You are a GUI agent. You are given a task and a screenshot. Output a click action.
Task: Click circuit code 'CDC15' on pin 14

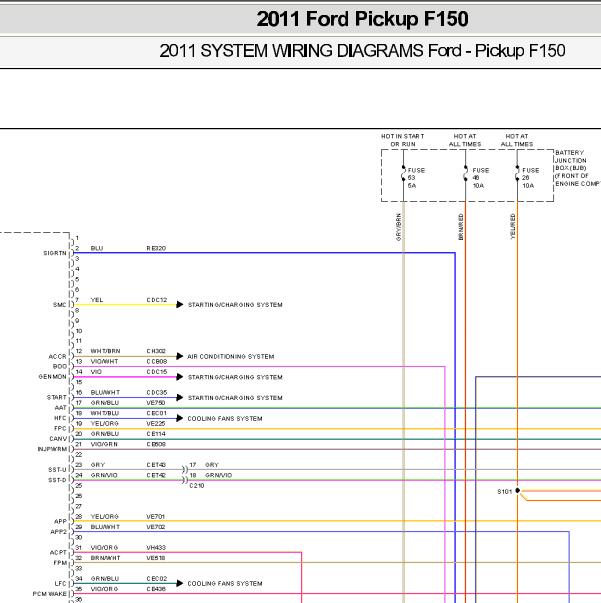(157, 372)
